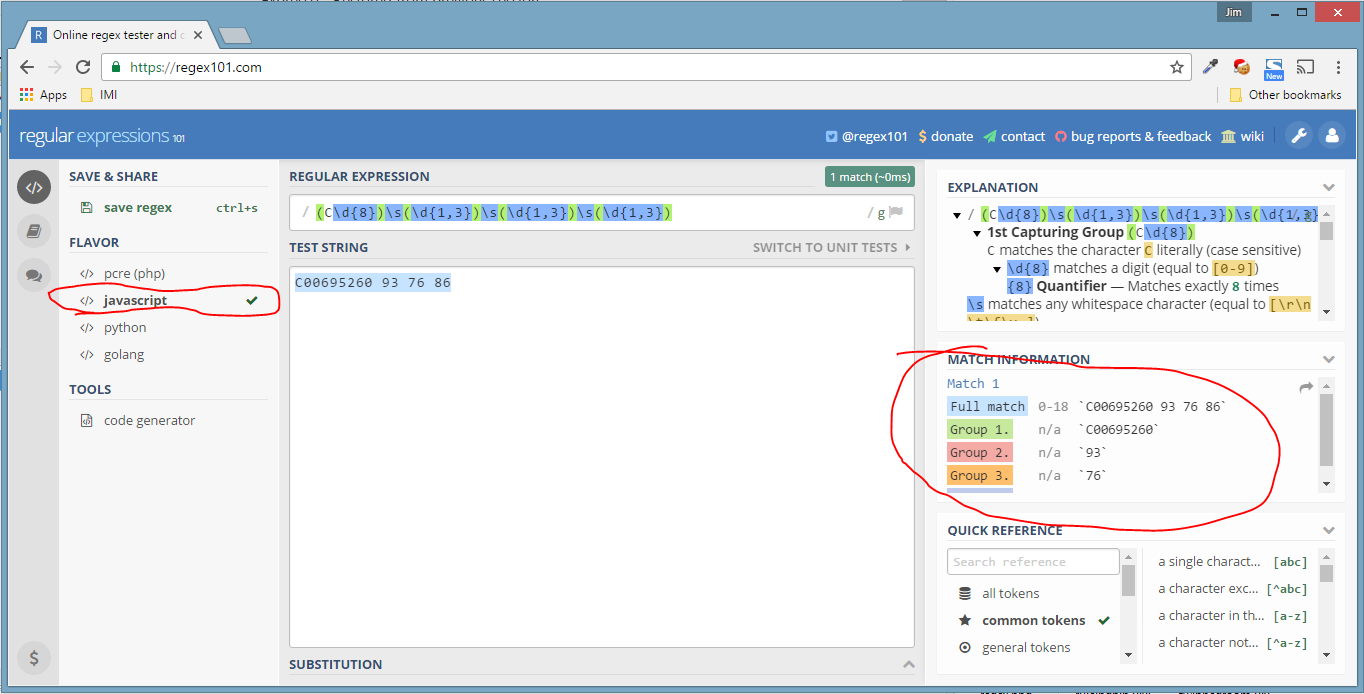Click the Group 2. match label

click(980, 452)
